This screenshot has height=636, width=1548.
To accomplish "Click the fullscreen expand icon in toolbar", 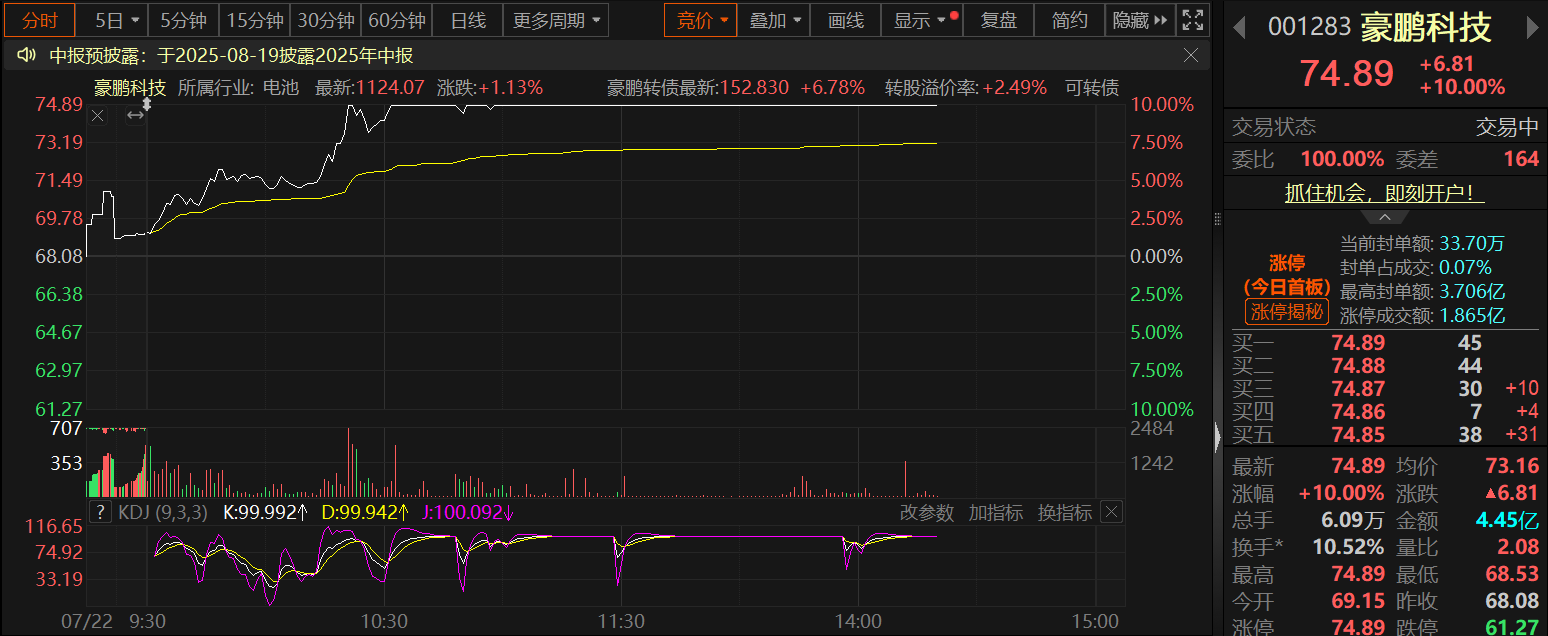I will pos(1192,20).
